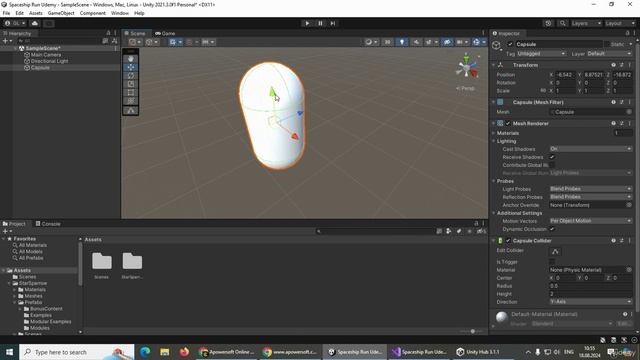Click the Edit Collider button

[x=555, y=251]
